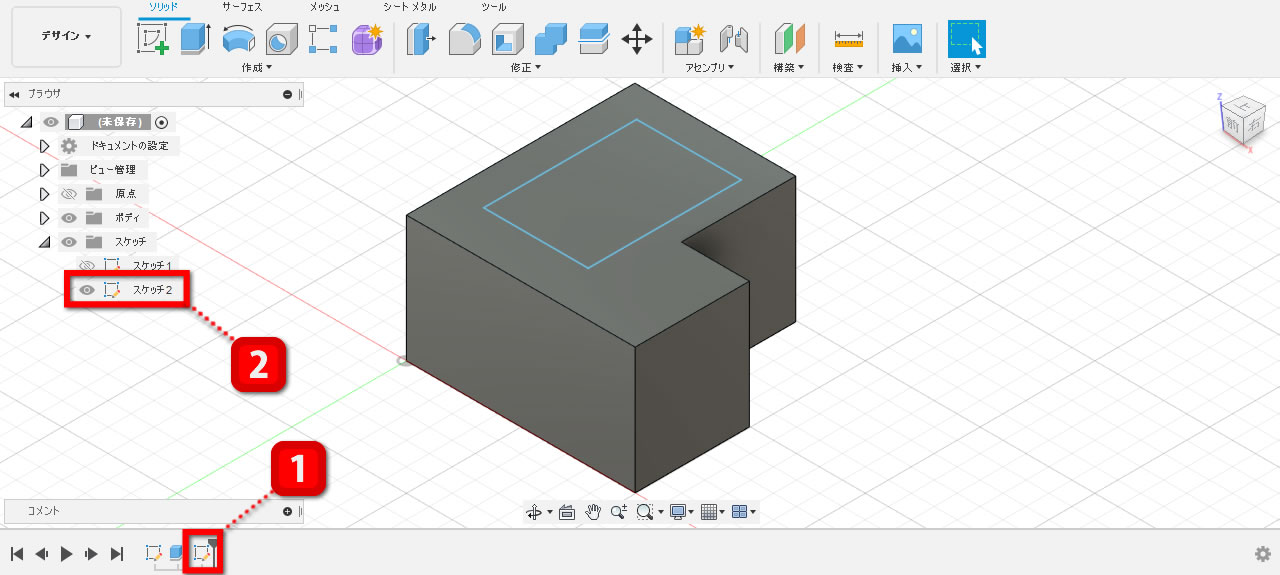Activate the (未保存) component radio button
Viewport: 1280px width, 575px height.
[x=162, y=122]
